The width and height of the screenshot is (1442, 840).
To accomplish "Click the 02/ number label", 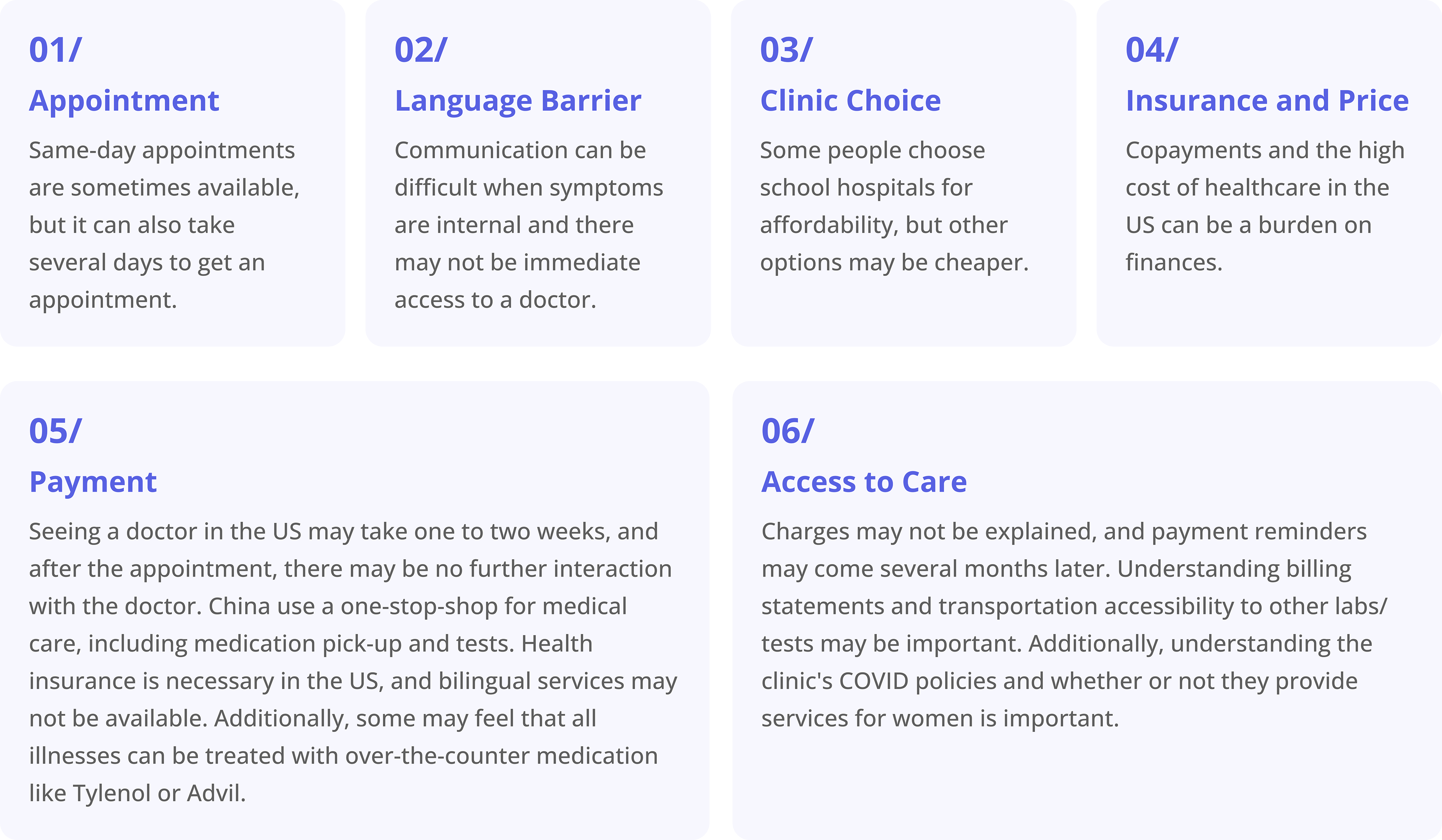I will pos(421,50).
